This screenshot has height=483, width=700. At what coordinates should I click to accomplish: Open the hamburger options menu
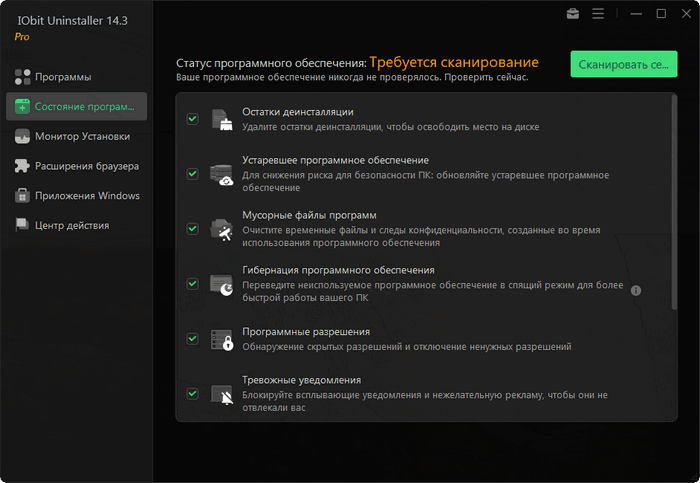[598, 14]
